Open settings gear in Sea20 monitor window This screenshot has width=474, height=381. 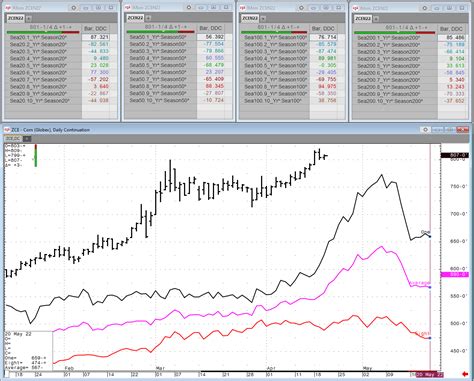(x=74, y=8)
